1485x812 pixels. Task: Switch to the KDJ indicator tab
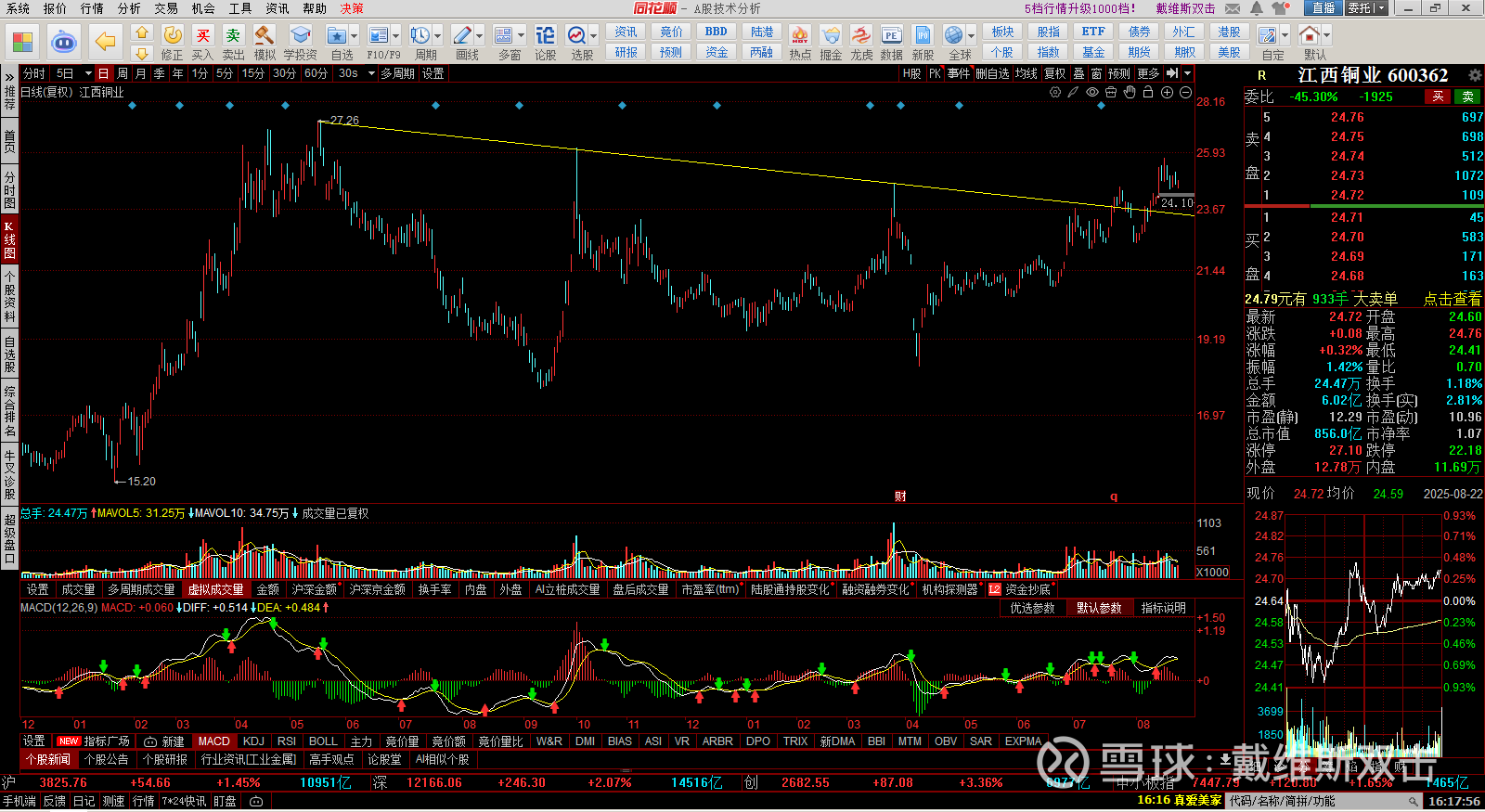click(253, 741)
